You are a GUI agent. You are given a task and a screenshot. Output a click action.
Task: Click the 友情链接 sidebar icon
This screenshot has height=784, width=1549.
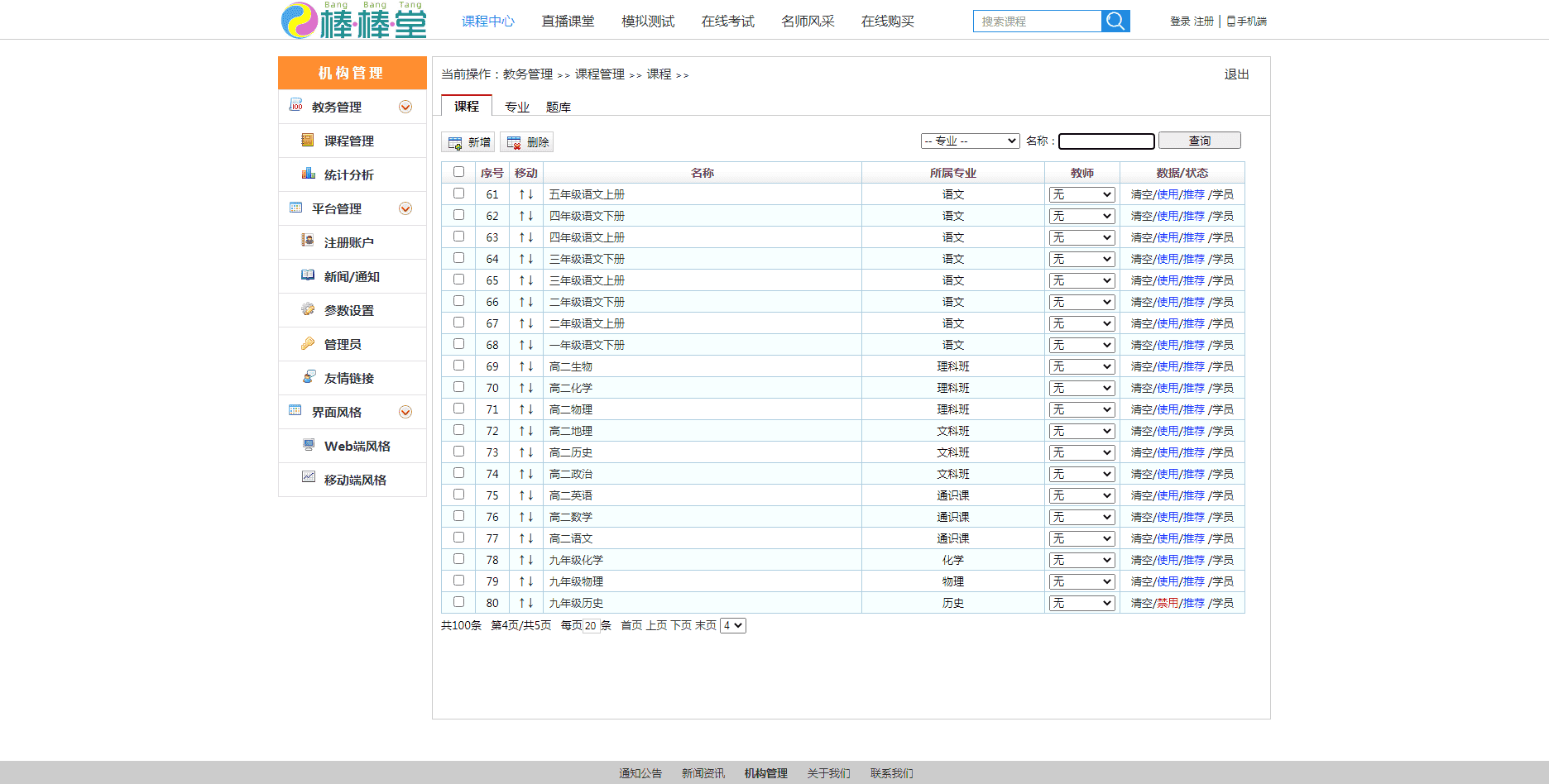(x=308, y=377)
